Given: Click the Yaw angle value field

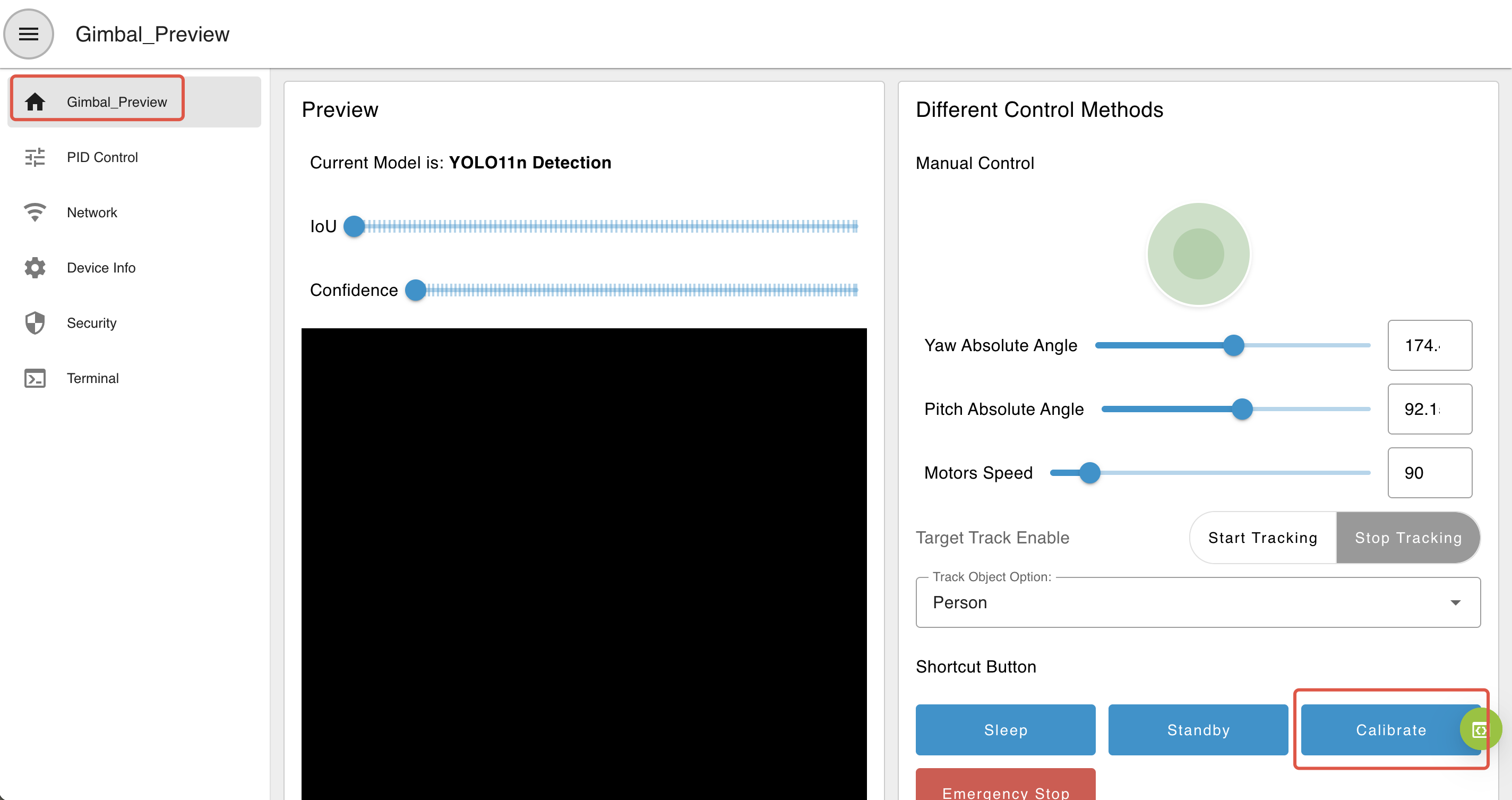Looking at the screenshot, I should click(x=1429, y=345).
